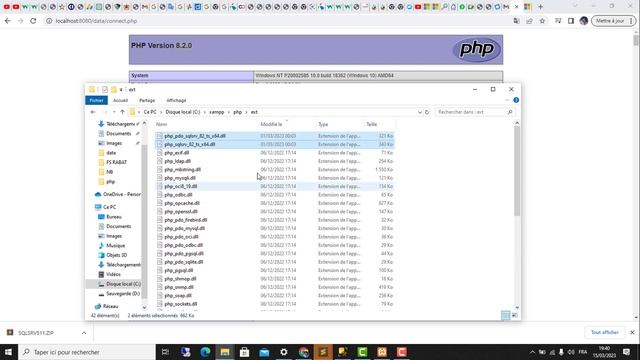Collapse the Explorer ribbon chevron
Screen dimensions: 640x360
tap(507, 100)
